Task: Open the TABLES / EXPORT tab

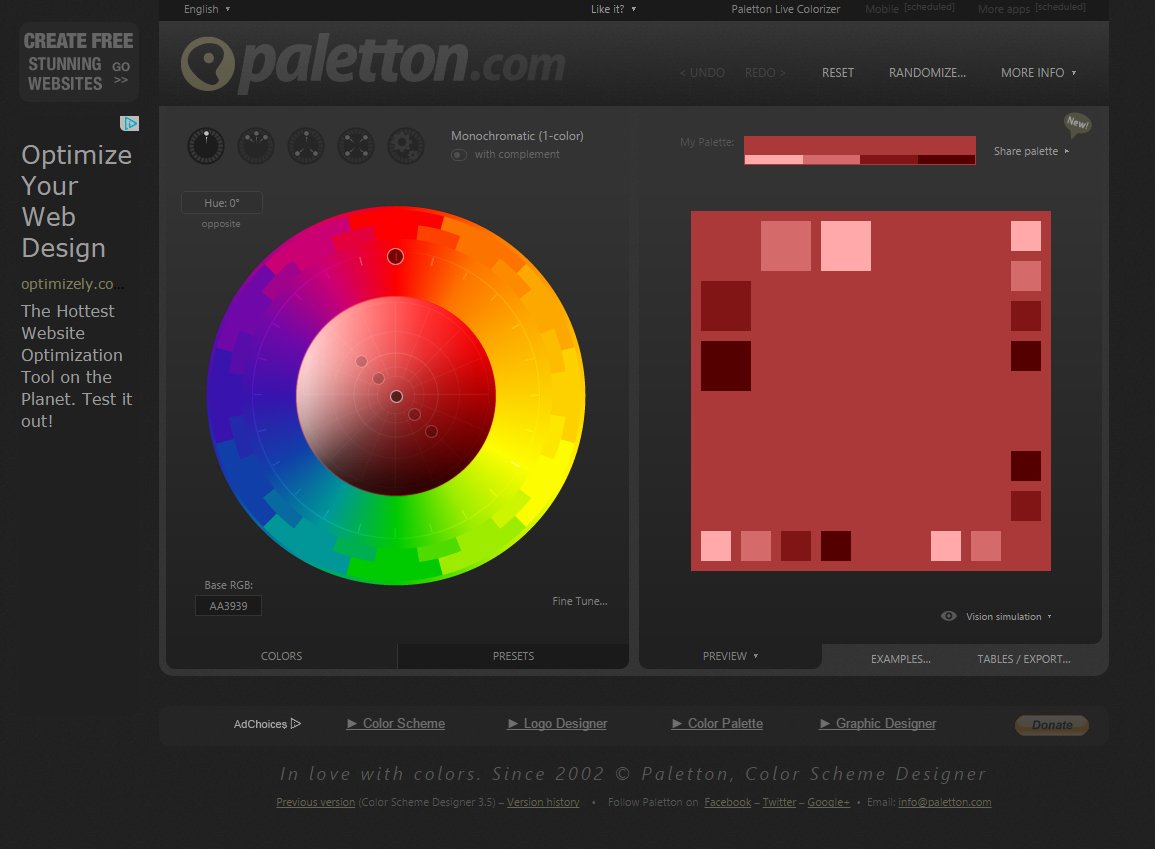Action: click(1023, 659)
